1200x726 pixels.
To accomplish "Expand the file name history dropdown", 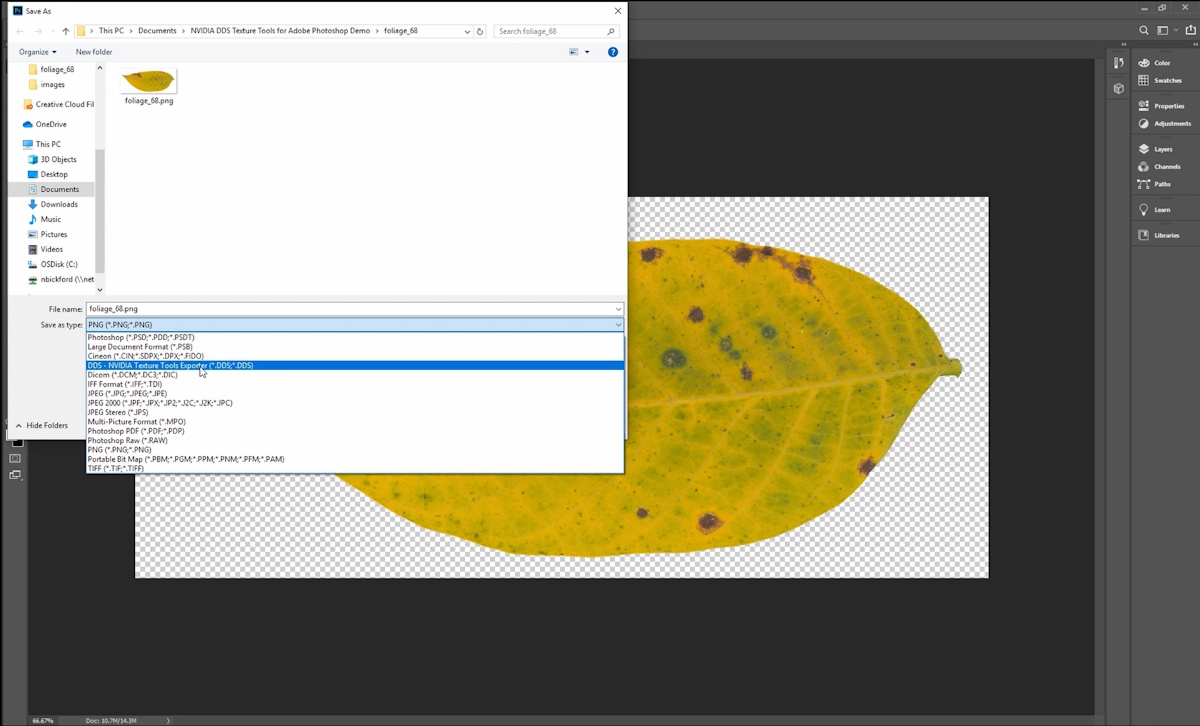I will point(618,309).
